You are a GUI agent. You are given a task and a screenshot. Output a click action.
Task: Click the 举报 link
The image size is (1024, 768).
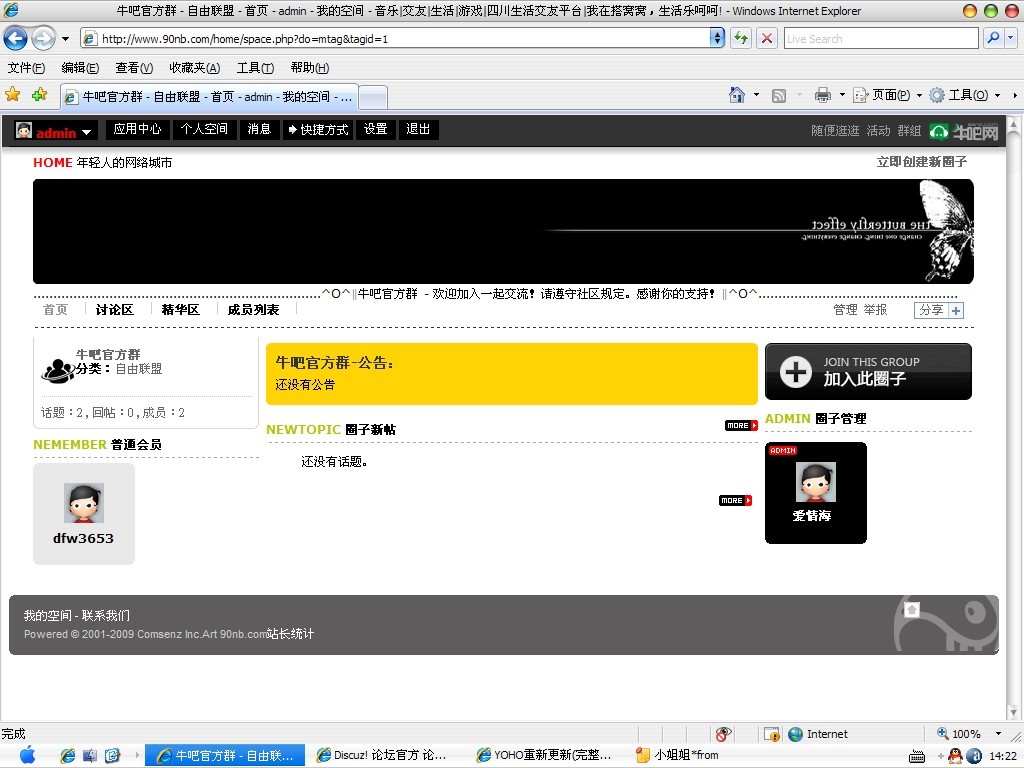pyautogui.click(x=875, y=310)
